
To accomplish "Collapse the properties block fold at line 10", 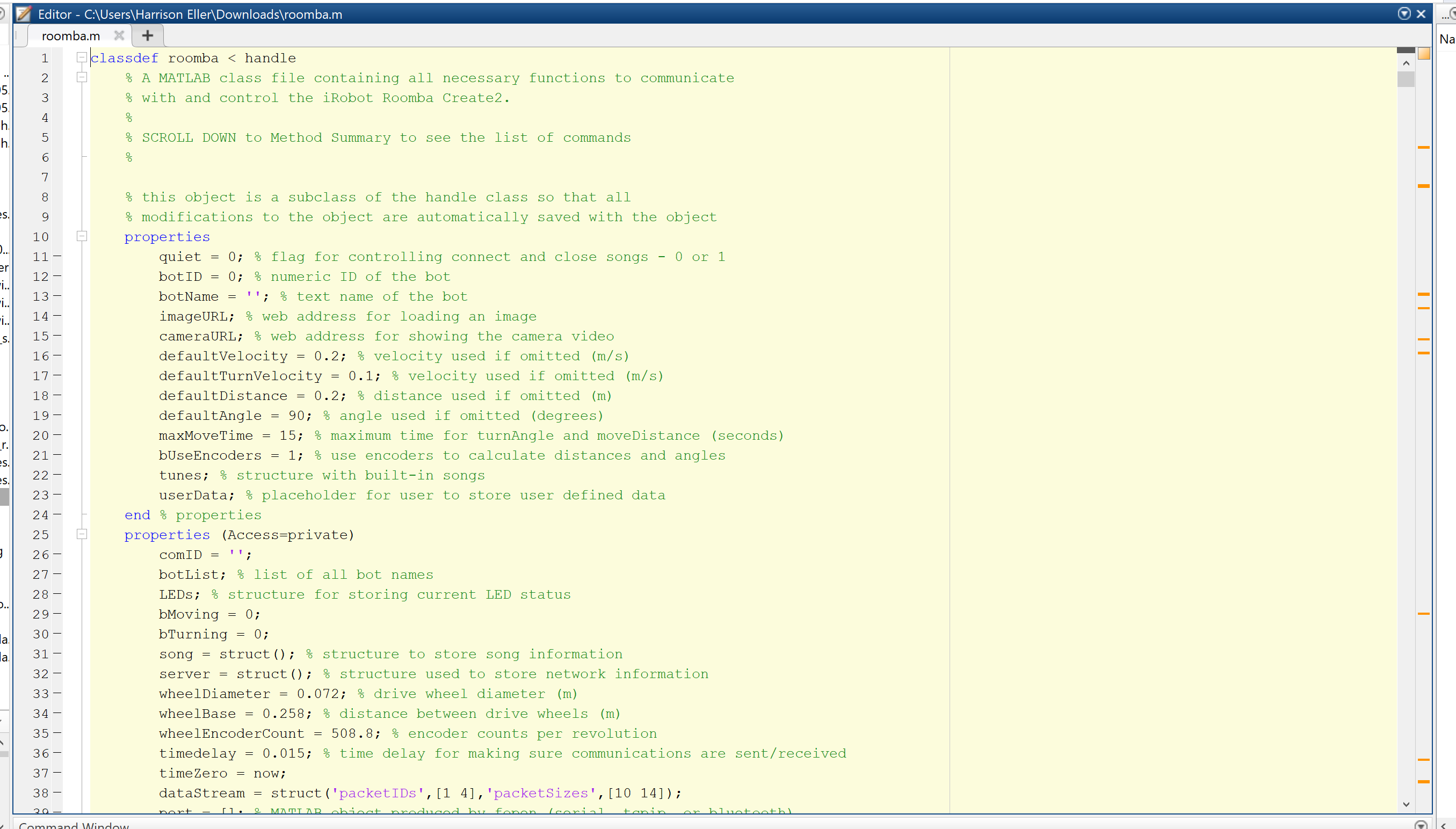I will (x=82, y=236).
